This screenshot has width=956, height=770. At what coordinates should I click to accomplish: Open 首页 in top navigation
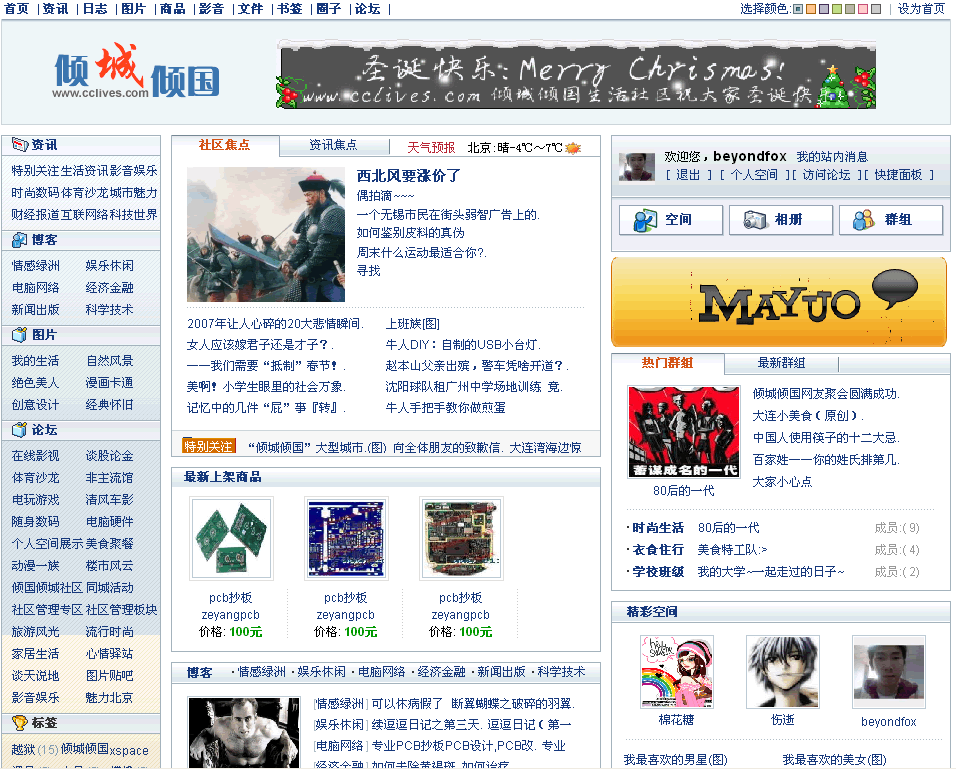(16, 9)
